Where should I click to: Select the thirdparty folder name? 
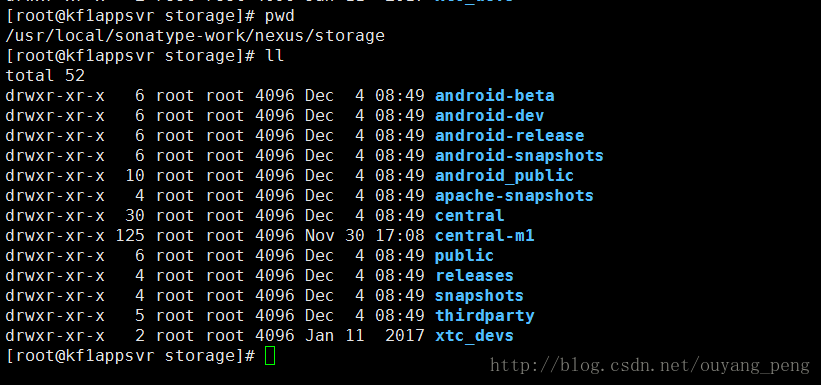484,316
